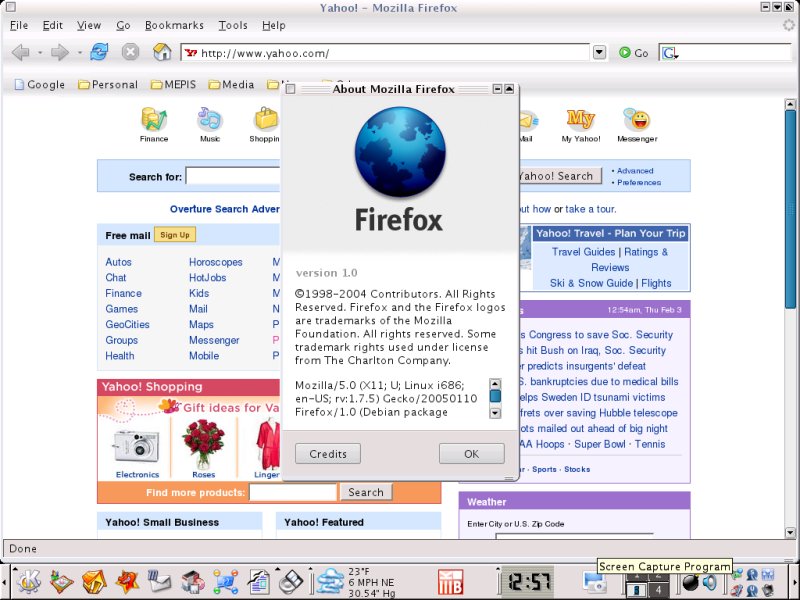Screen dimensions: 800x600
Task: Expand the URL history dropdown
Action: click(599, 52)
